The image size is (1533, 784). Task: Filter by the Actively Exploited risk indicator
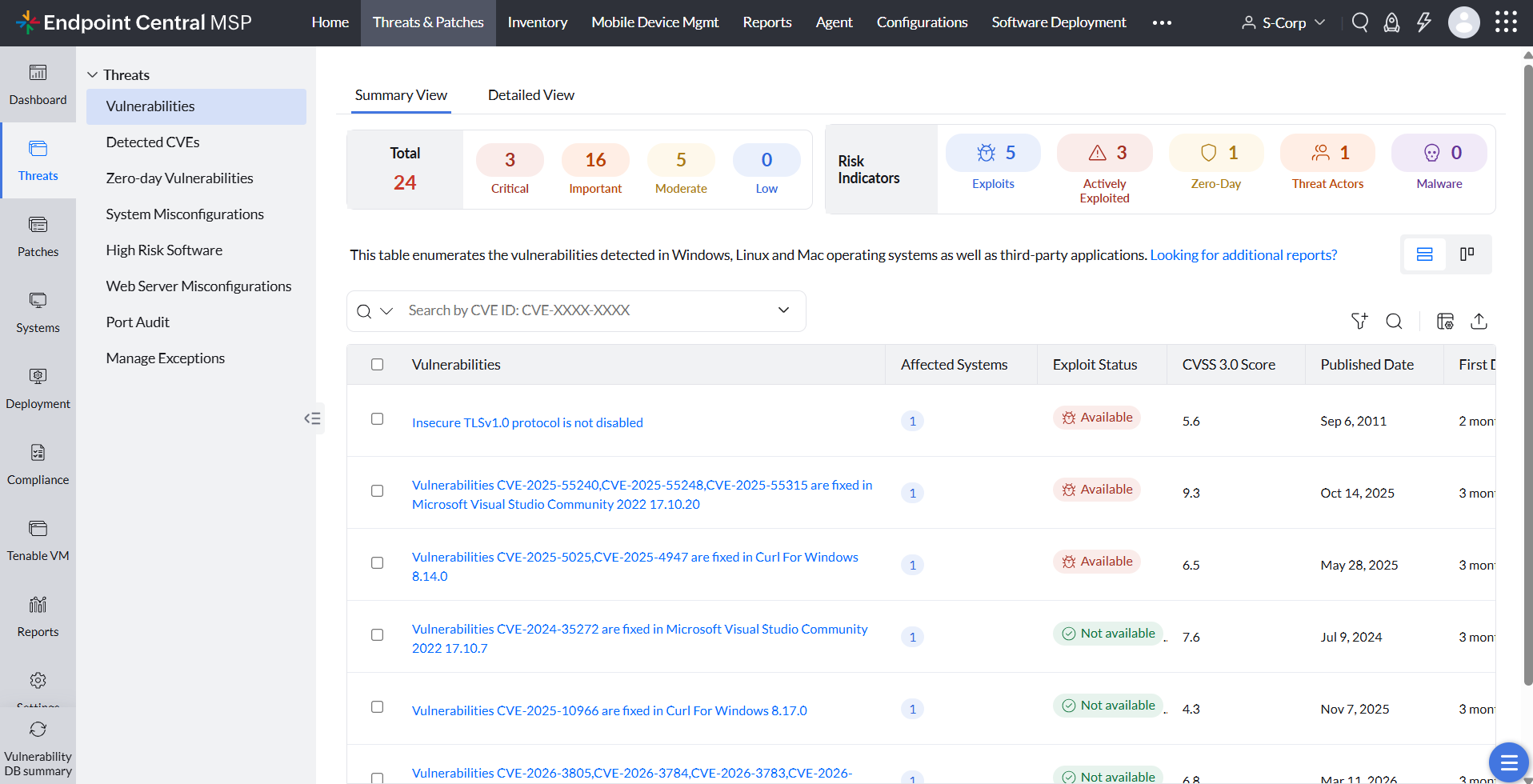point(1104,170)
